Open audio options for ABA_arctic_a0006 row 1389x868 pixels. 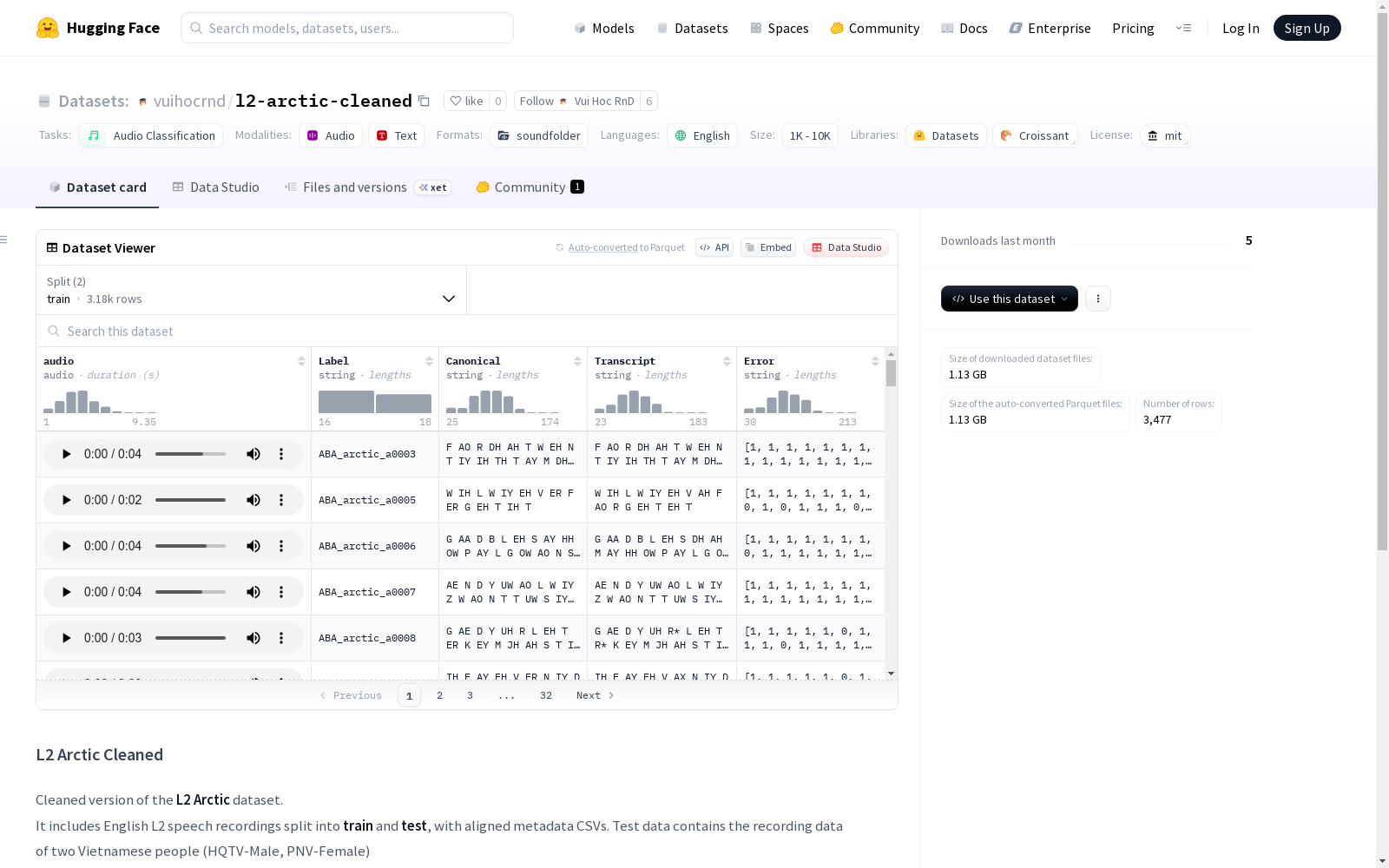[281, 546]
